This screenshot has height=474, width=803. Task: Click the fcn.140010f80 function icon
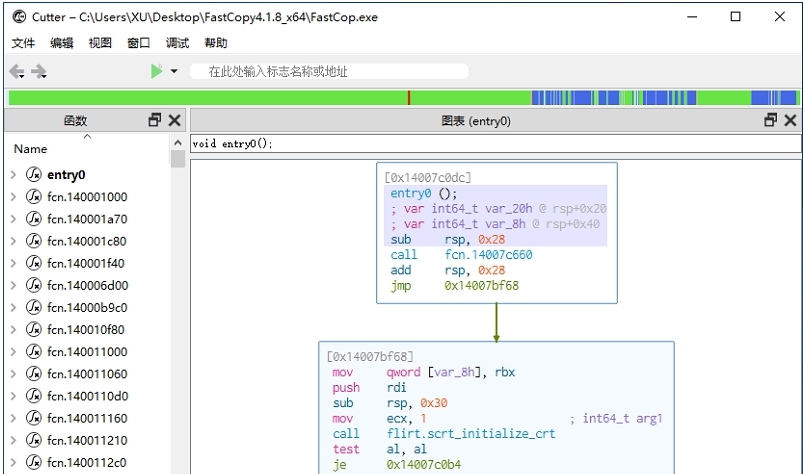coord(34,329)
